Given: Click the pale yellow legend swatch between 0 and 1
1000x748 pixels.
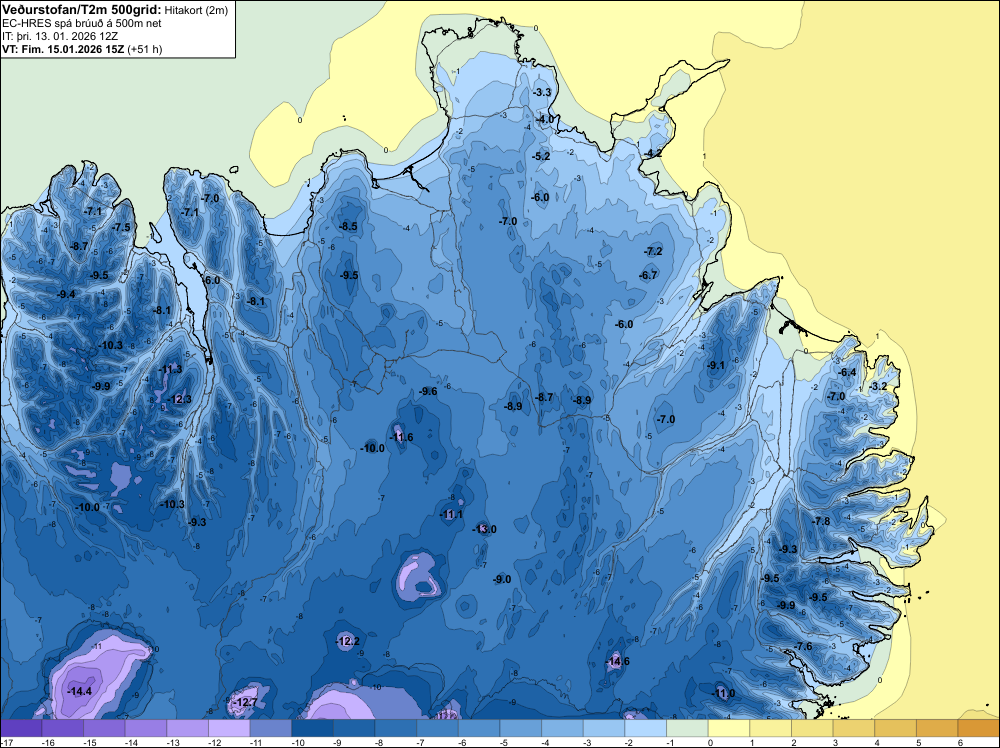Looking at the screenshot, I should [729, 728].
